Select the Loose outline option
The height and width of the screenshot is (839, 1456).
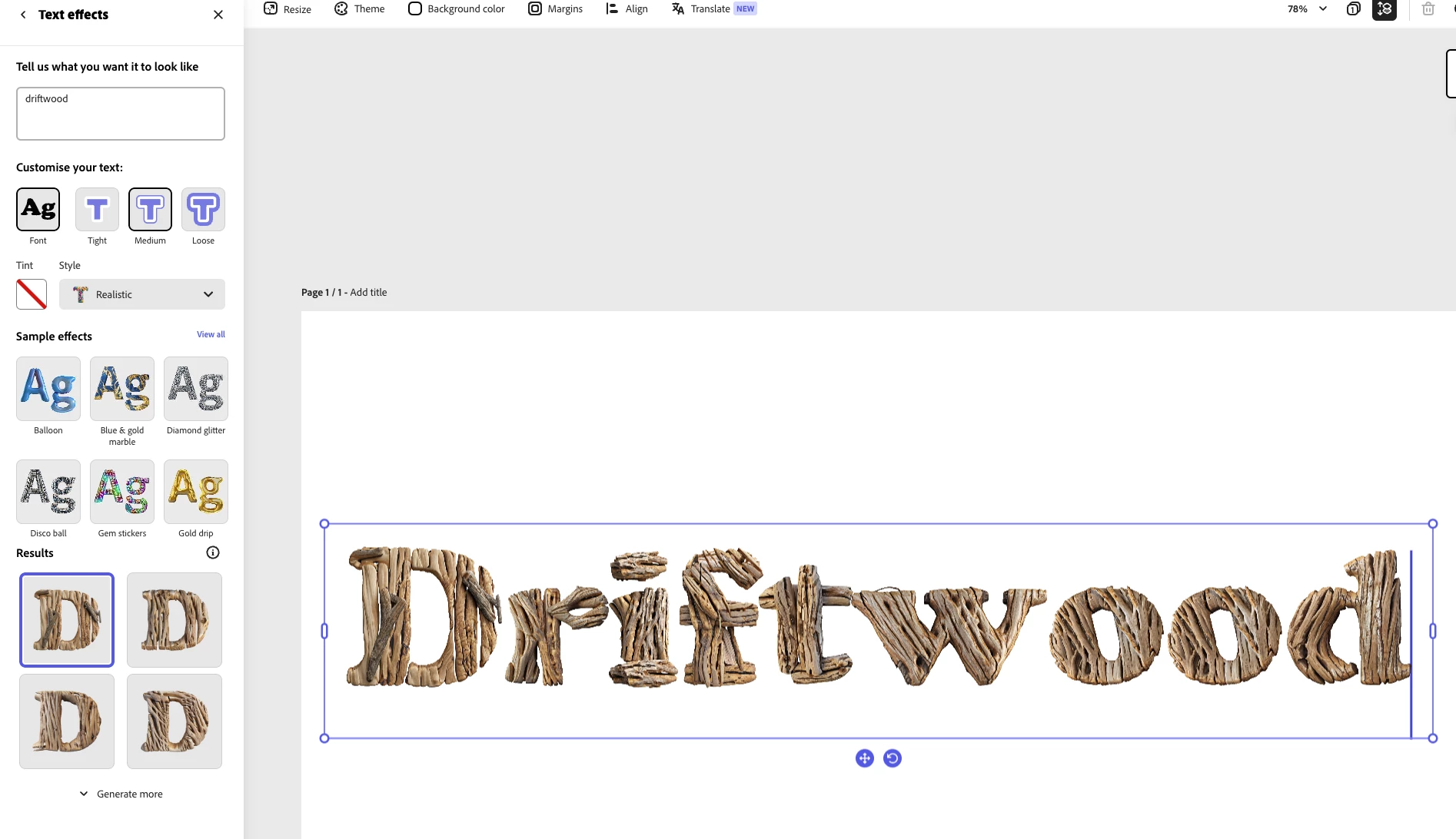click(203, 209)
